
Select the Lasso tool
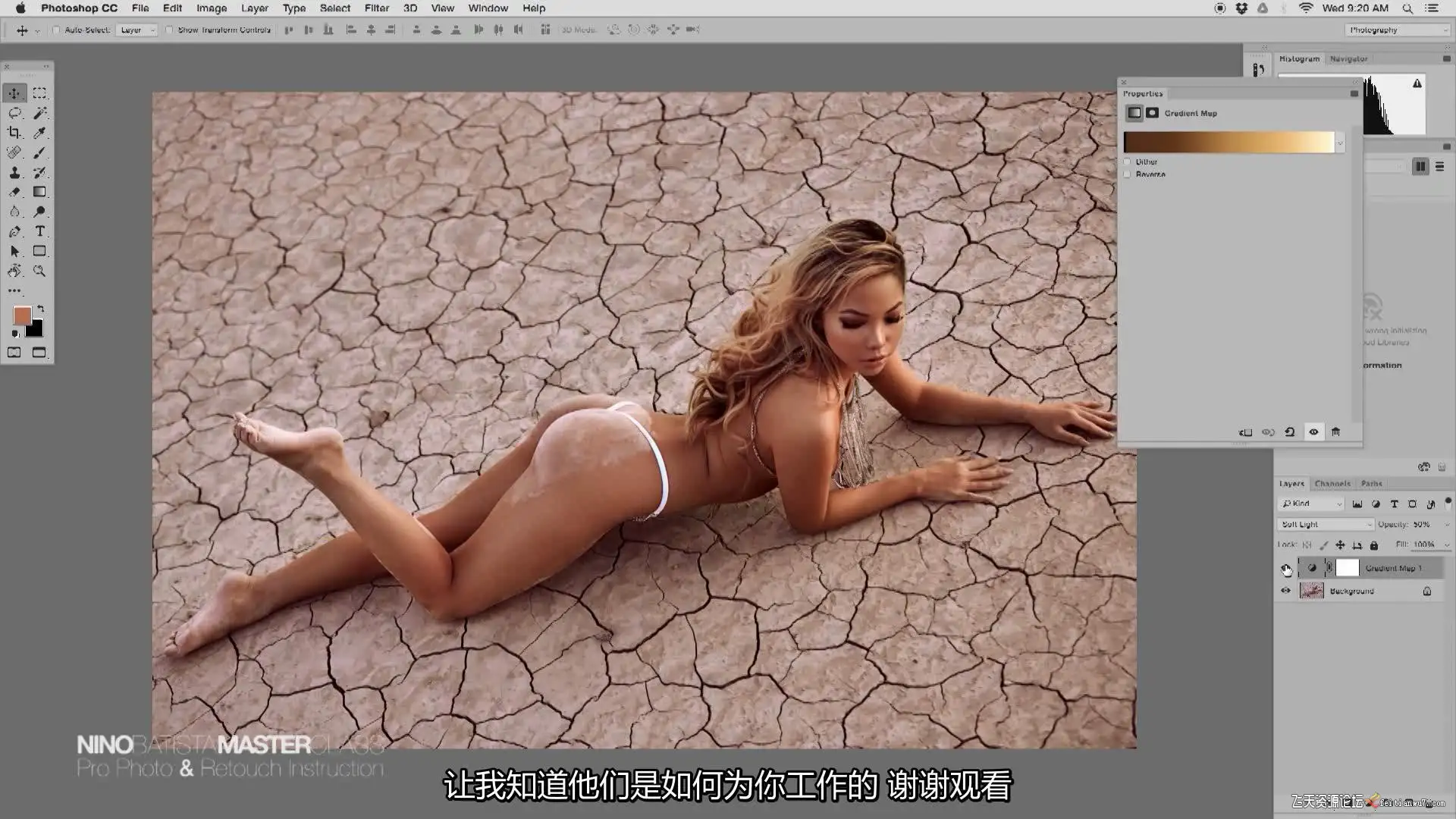pos(14,113)
